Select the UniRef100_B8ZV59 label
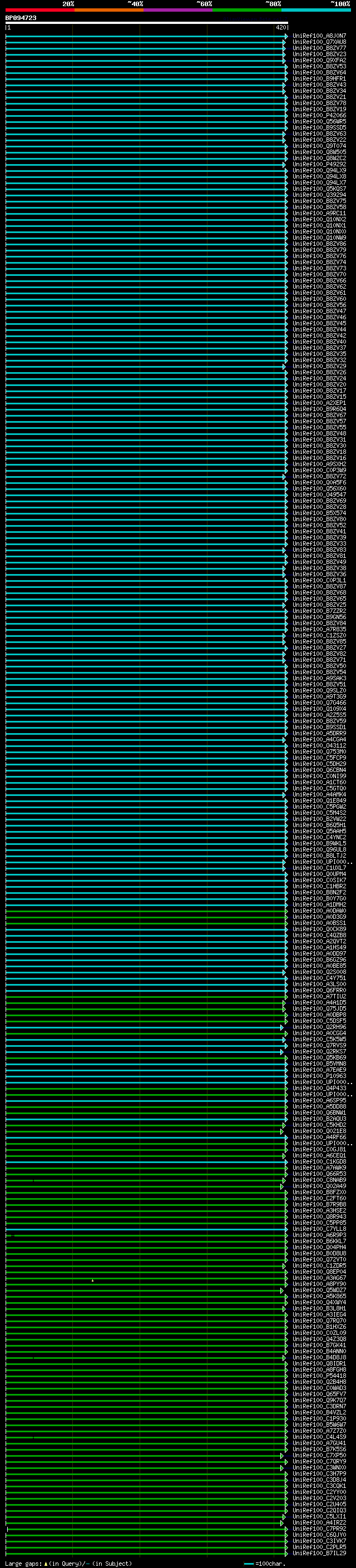356x1568 pixels. click(x=319, y=721)
